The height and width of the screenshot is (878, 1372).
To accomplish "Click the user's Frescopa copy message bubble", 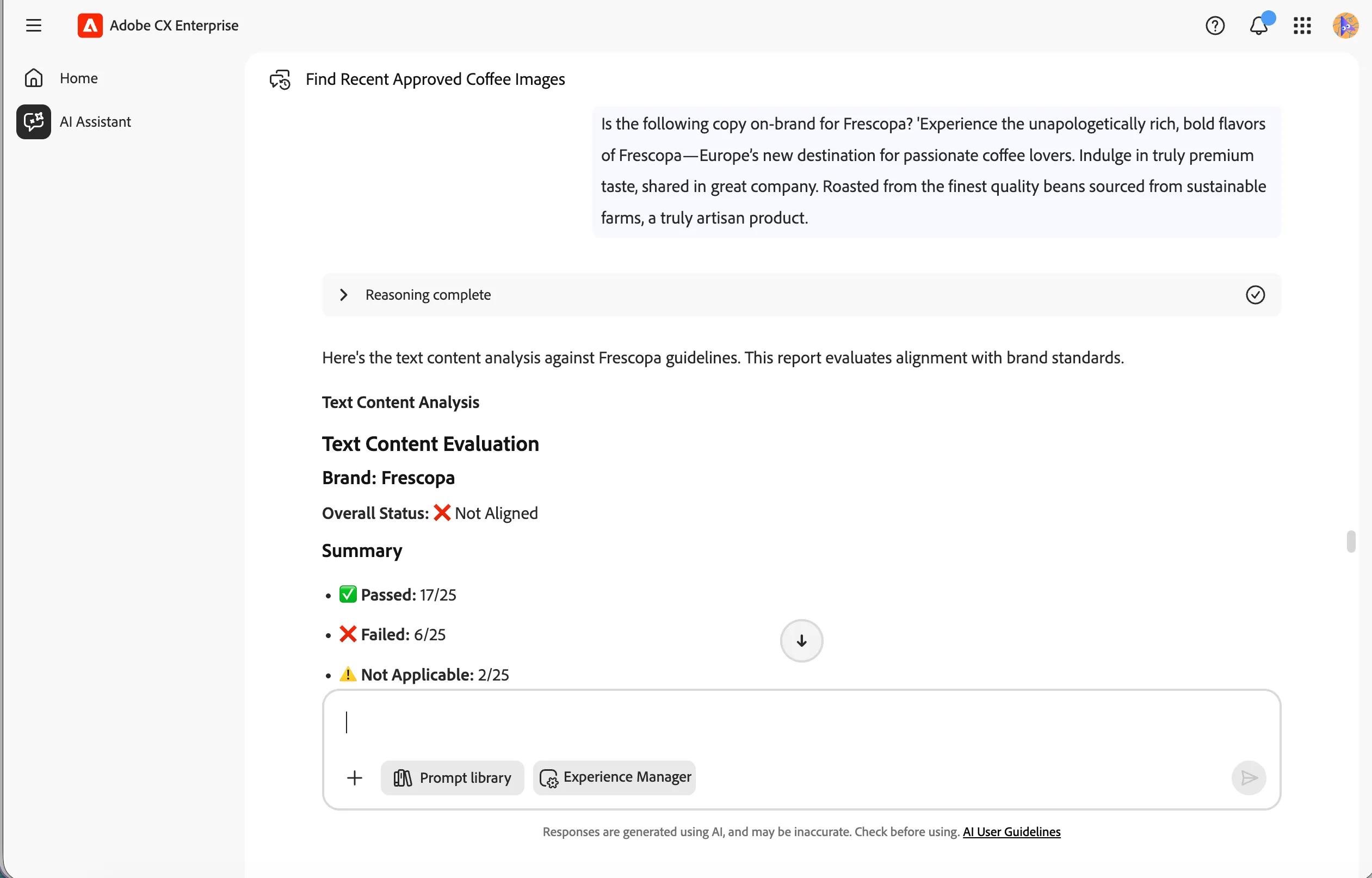I will (x=936, y=171).
